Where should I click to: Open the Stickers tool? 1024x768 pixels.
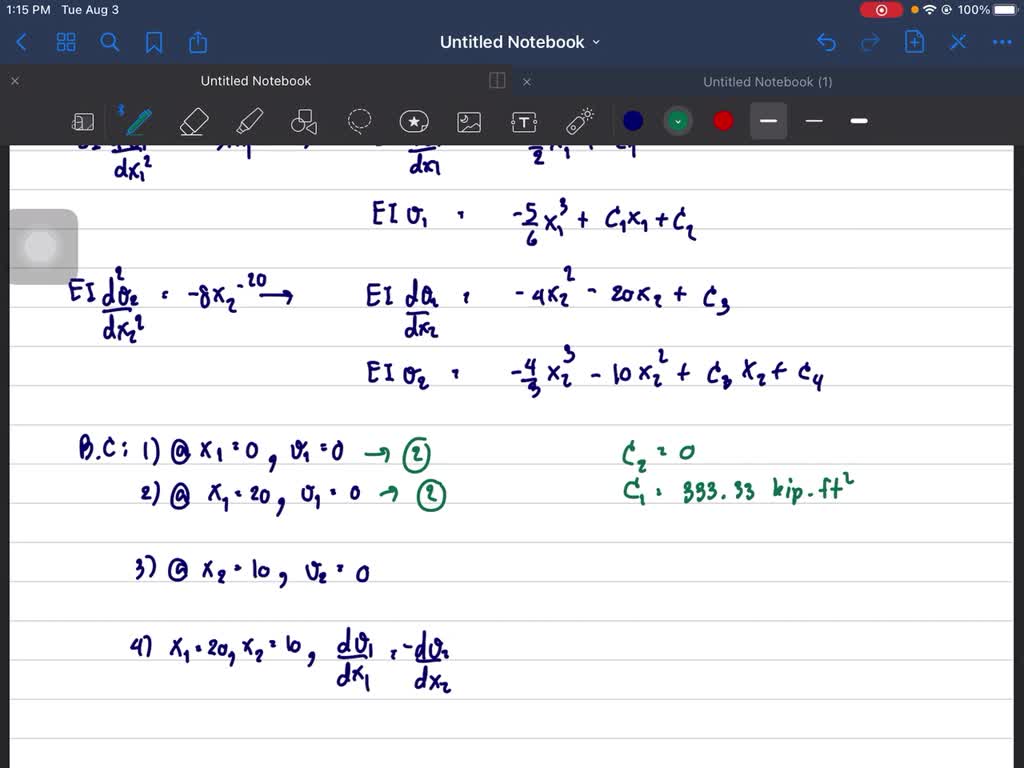414,121
